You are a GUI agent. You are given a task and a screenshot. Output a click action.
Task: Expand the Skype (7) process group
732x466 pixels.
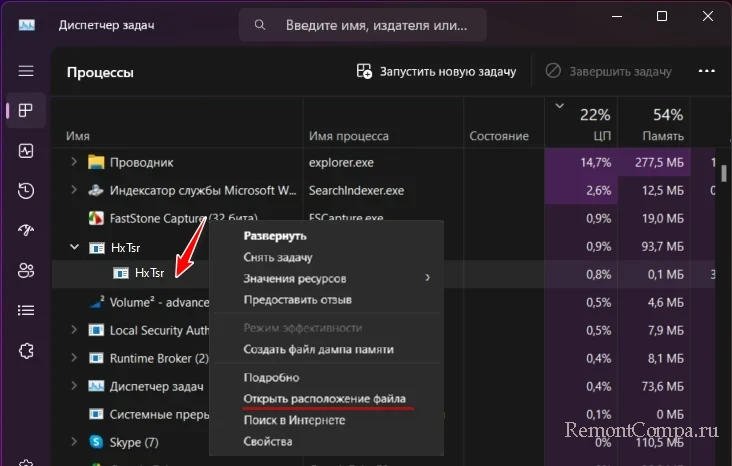tap(73, 442)
